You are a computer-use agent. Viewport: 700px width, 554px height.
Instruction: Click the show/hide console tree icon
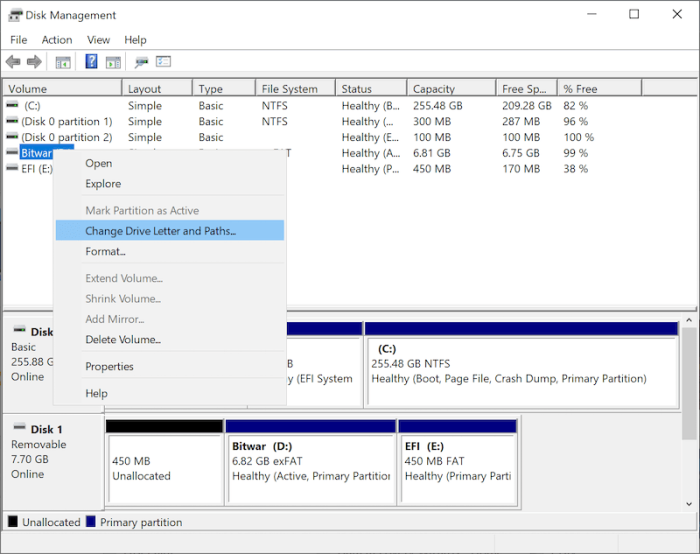coord(63,62)
